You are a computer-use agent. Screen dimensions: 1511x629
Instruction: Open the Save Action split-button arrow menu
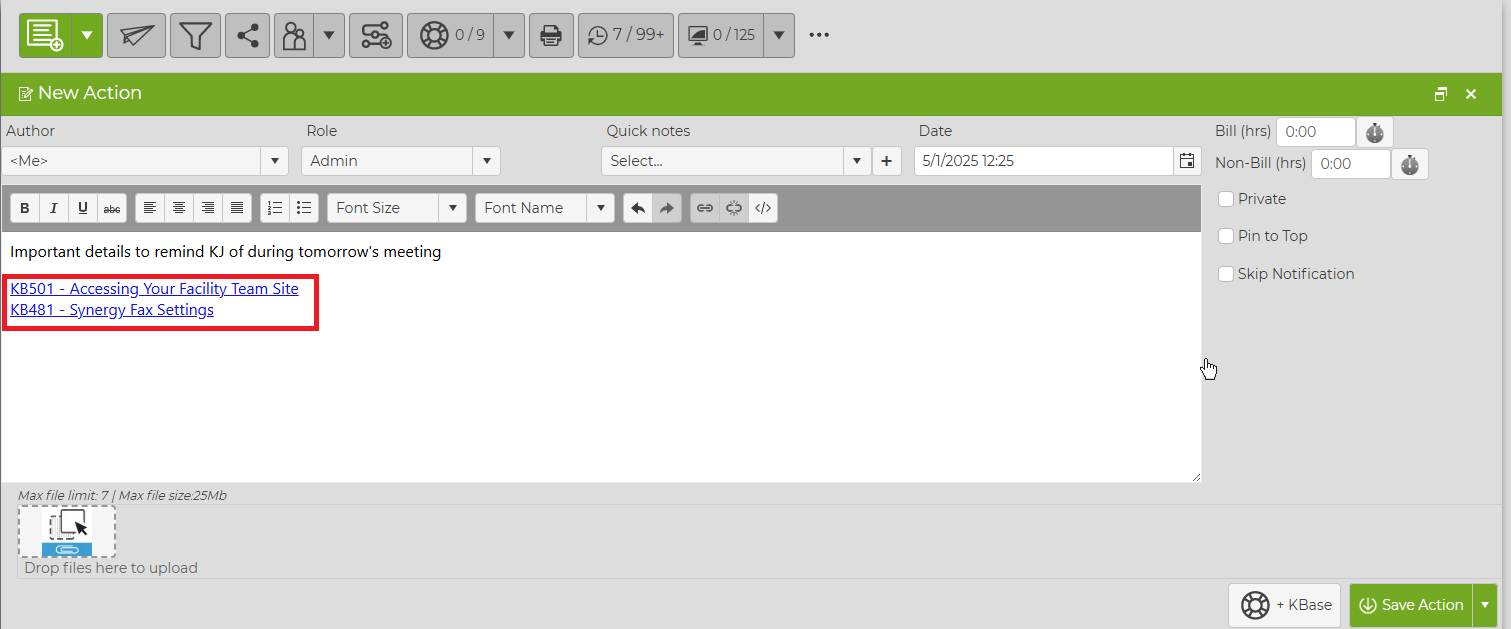pyautogui.click(x=1485, y=605)
